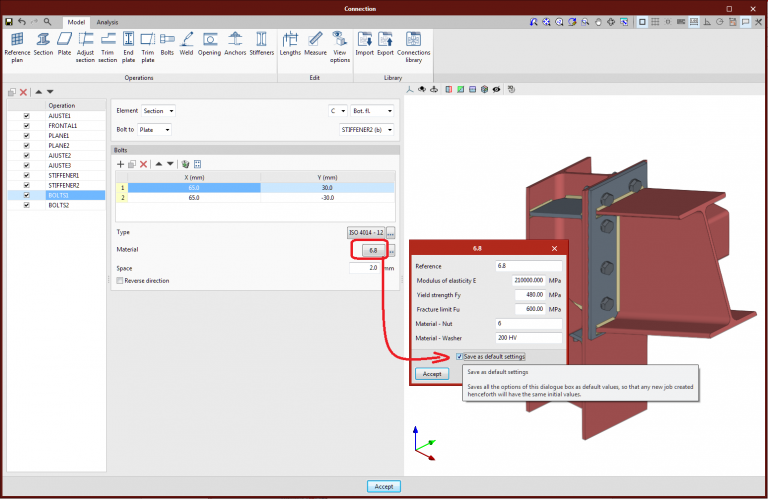The image size is (768, 499).
Task: Open the Bot. fl. dropdown
Action: pyautogui.click(x=372, y=111)
